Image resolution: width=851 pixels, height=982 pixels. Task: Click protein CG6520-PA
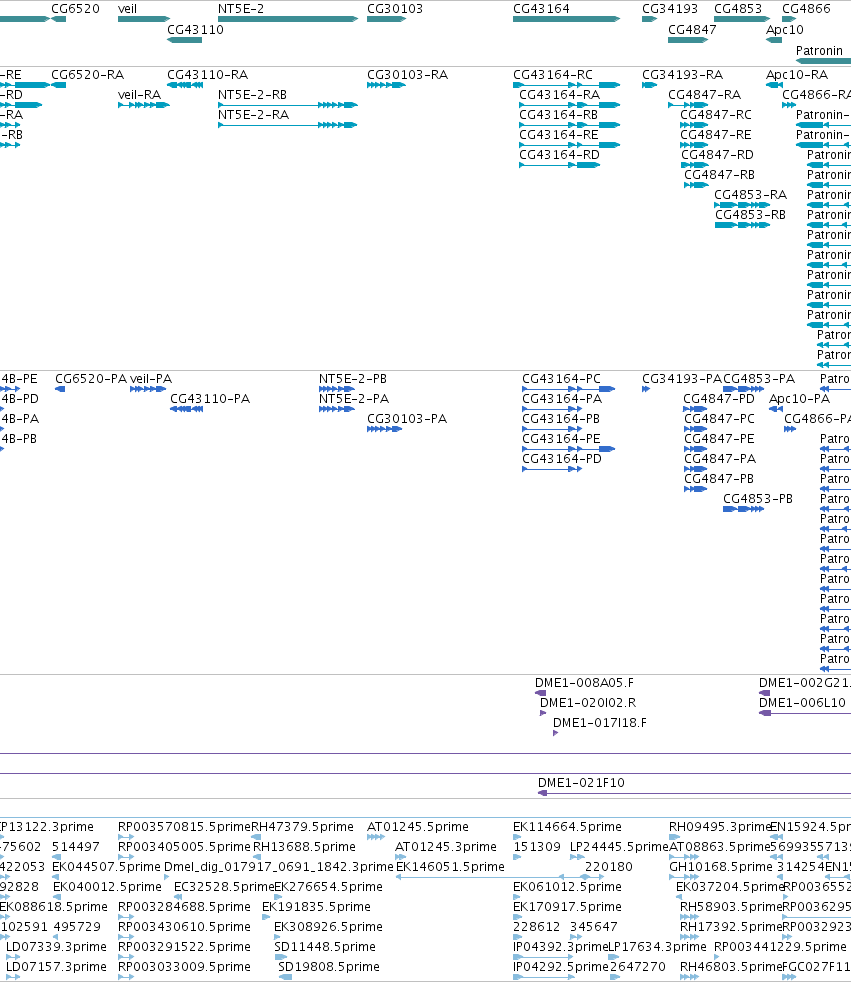pos(91,379)
